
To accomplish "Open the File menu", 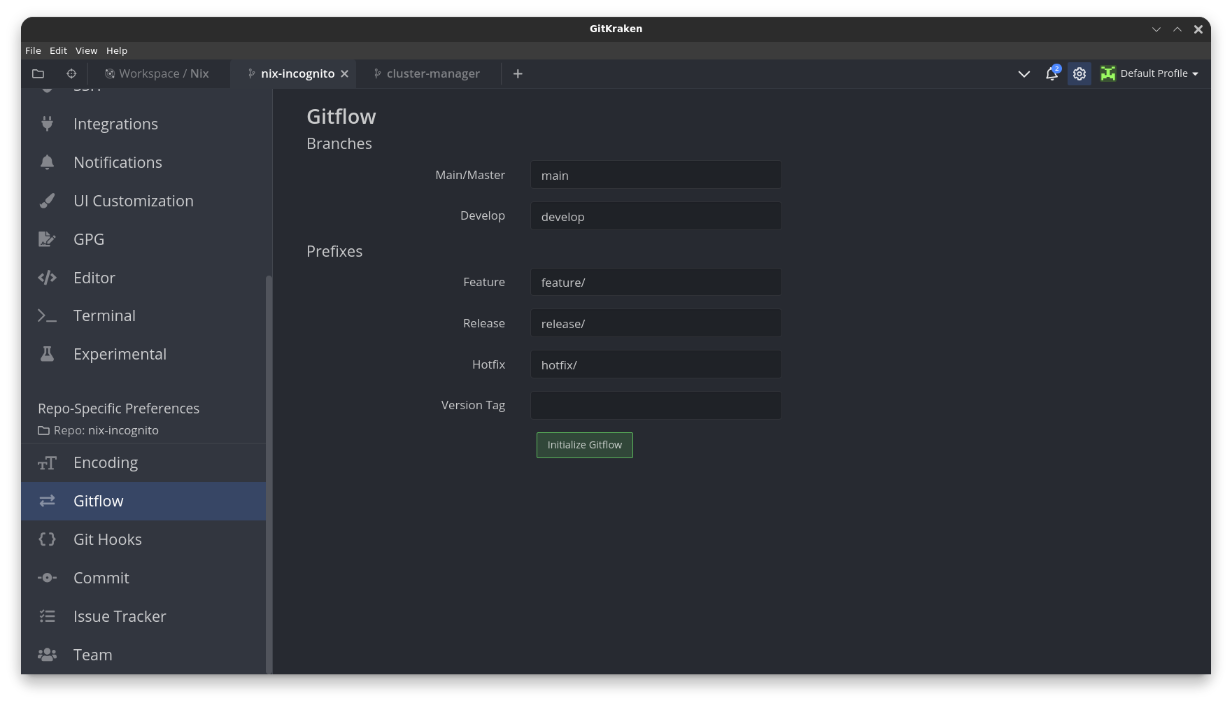I will [x=32, y=50].
